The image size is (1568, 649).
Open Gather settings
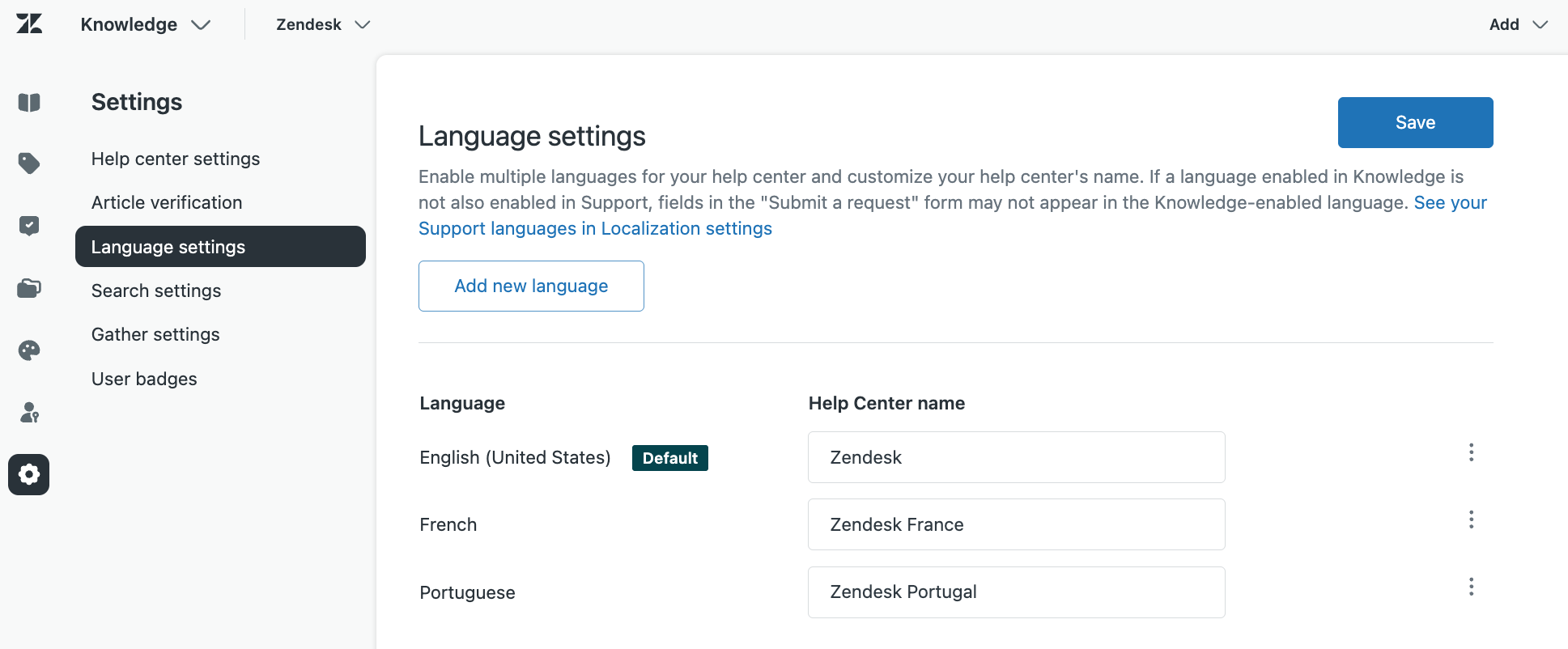155,334
